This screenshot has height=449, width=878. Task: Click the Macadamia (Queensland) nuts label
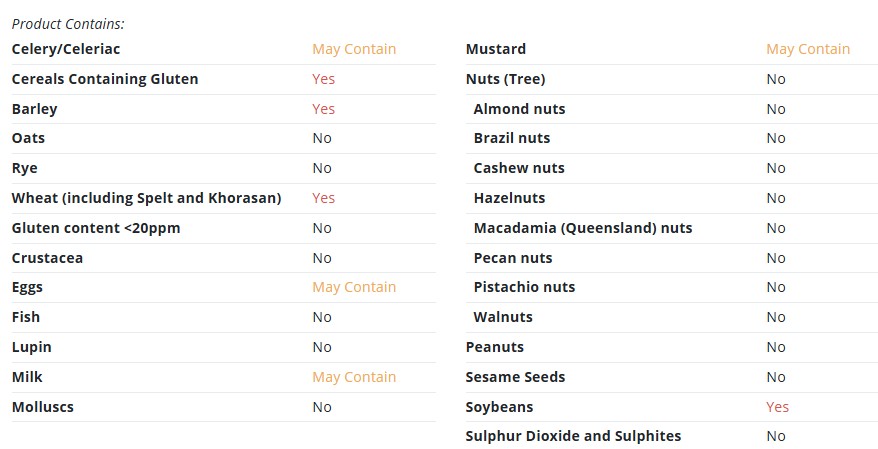(583, 228)
